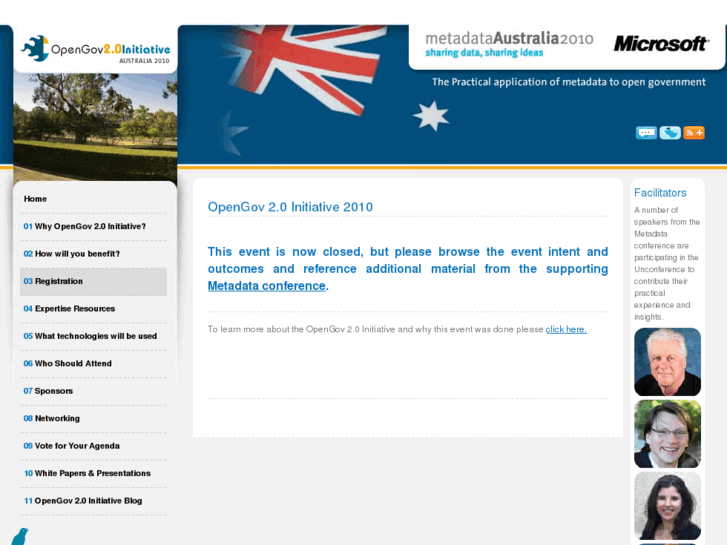The width and height of the screenshot is (727, 545).
Task: Open 10 White Papers & Presentations
Action: 87,473
